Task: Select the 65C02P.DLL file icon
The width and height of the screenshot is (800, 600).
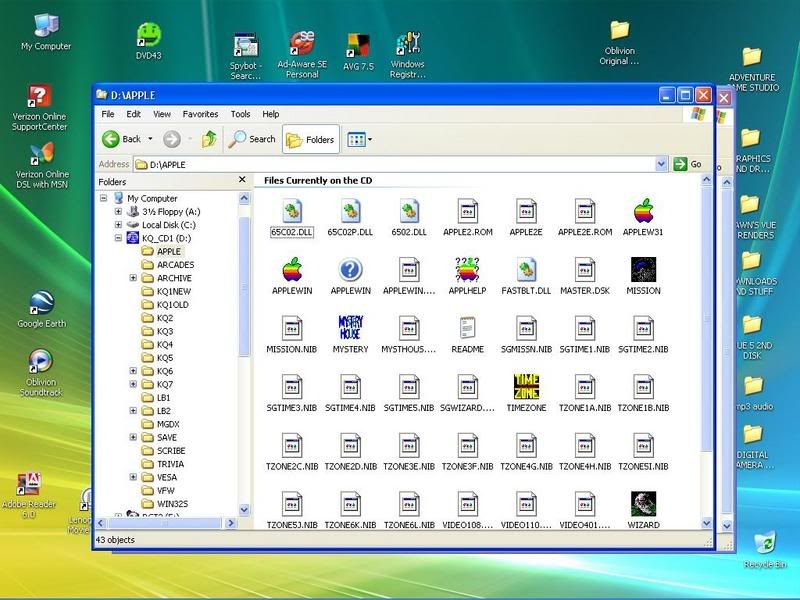Action: (x=351, y=211)
